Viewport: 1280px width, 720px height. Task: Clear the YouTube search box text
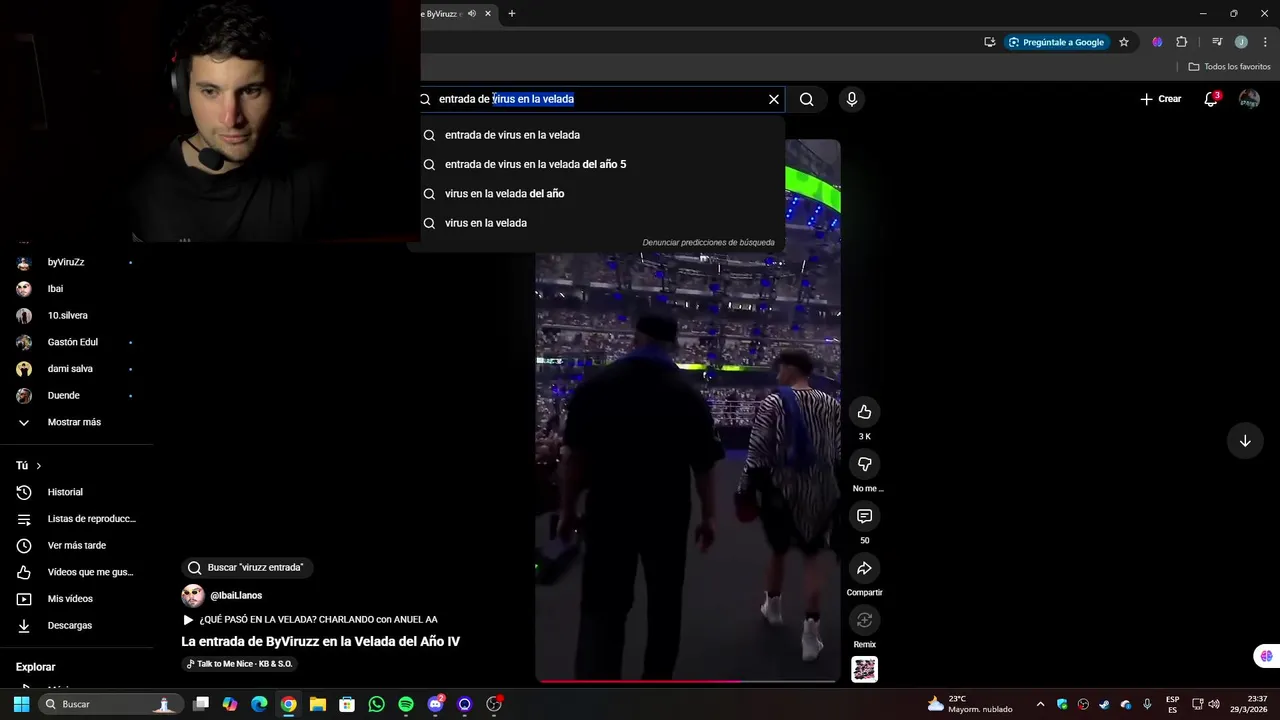point(773,99)
